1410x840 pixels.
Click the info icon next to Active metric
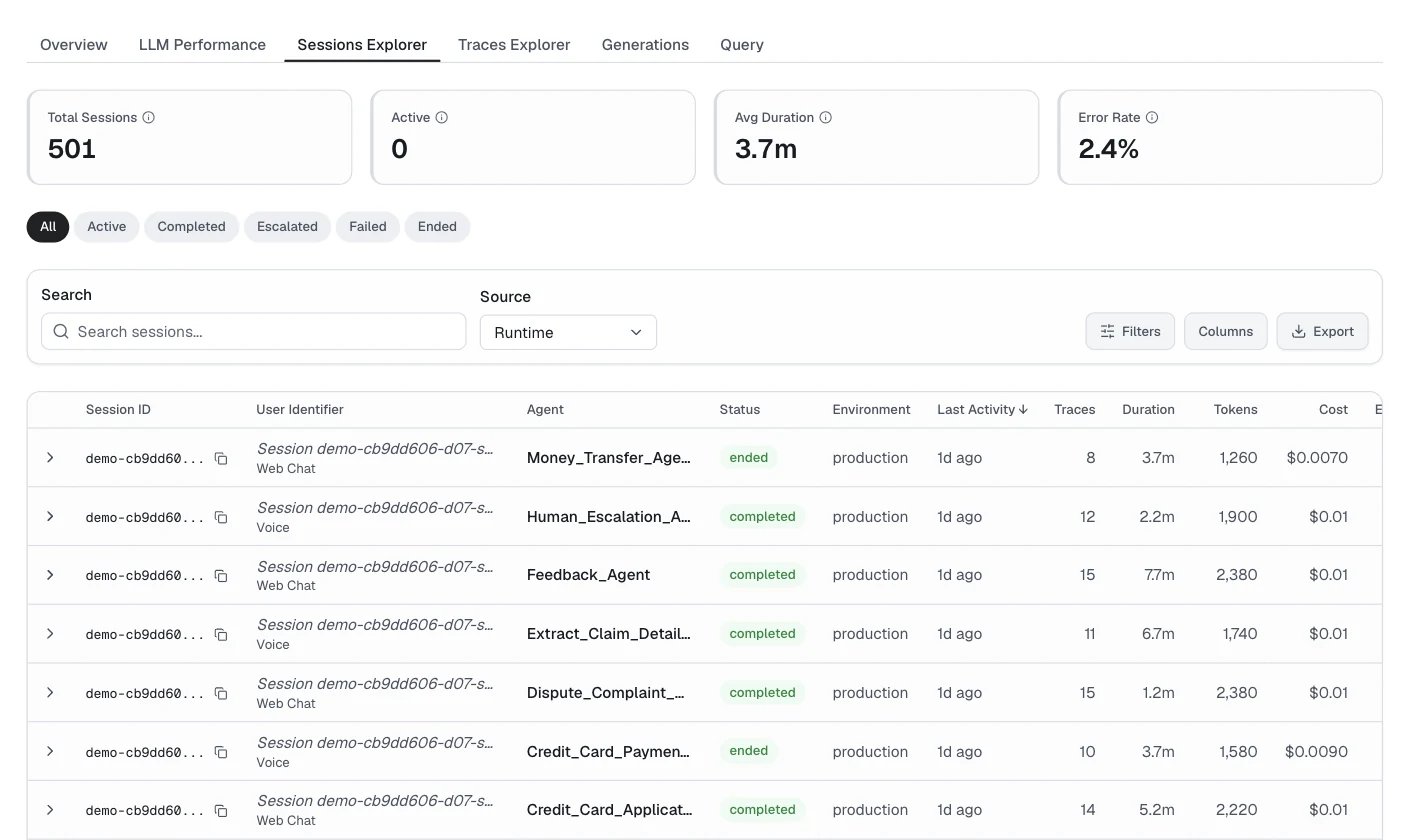[x=442, y=117]
